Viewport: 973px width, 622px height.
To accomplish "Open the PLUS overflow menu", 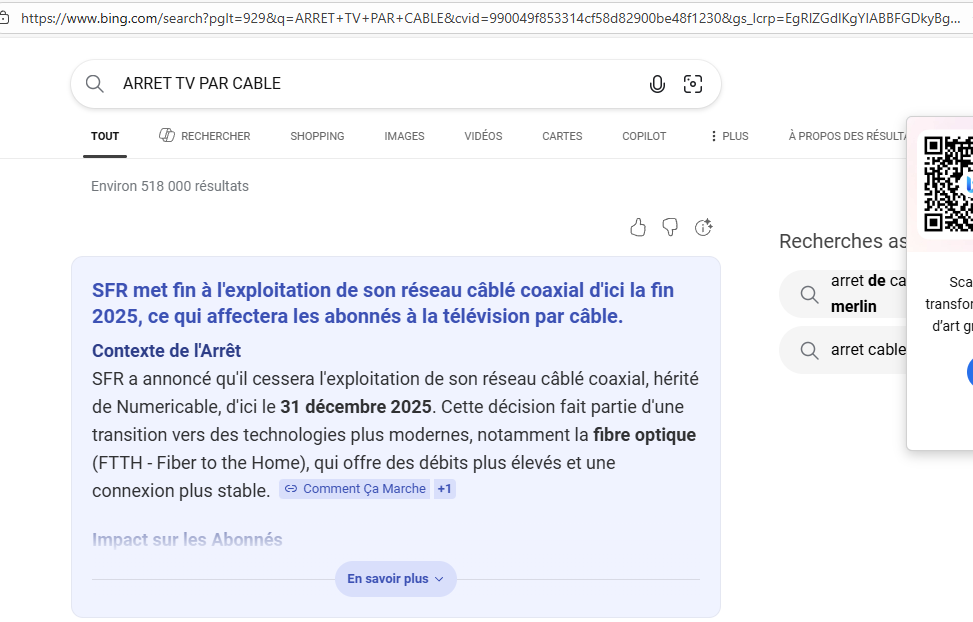I will click(x=728, y=135).
